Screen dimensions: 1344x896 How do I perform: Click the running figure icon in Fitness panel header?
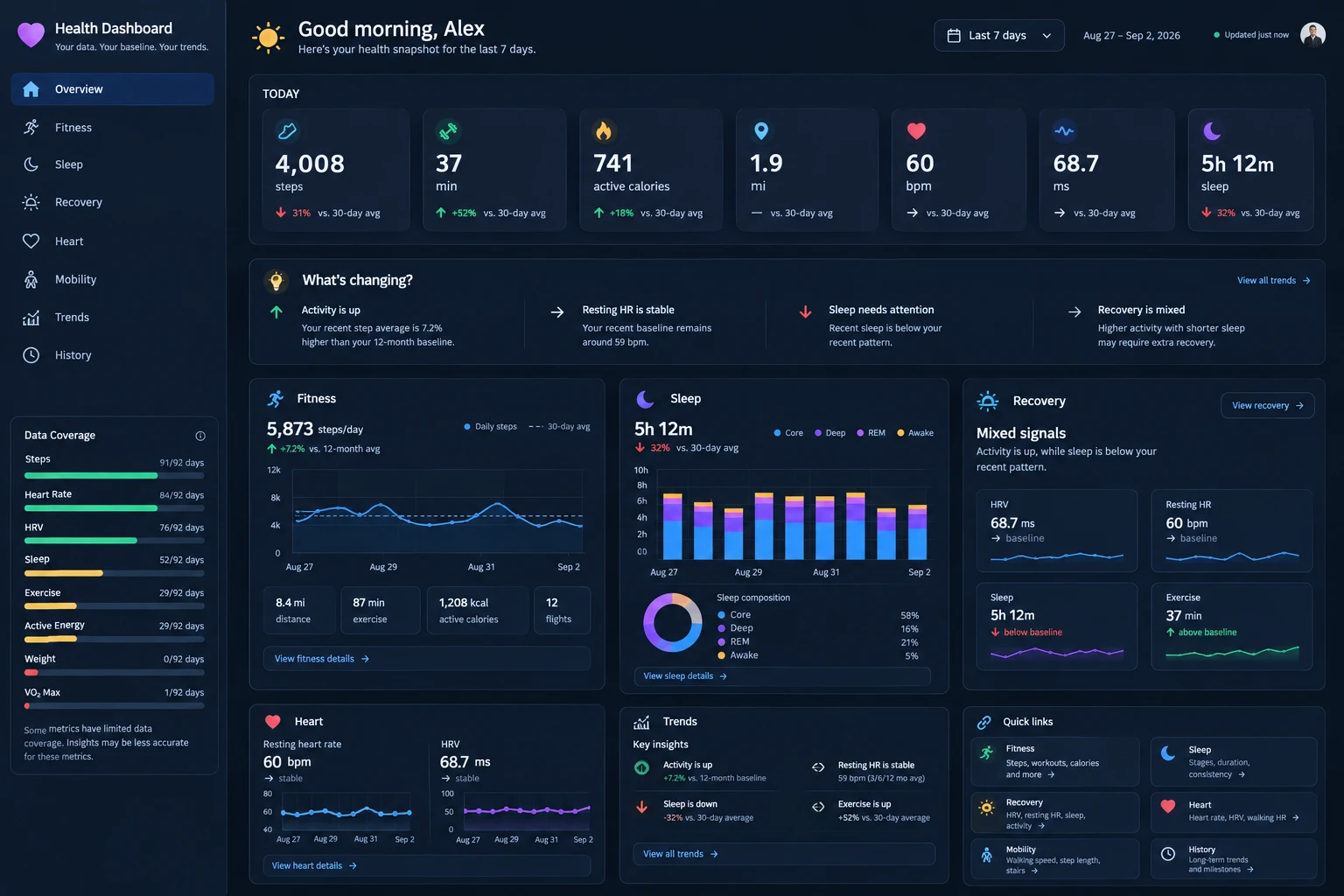(276, 399)
